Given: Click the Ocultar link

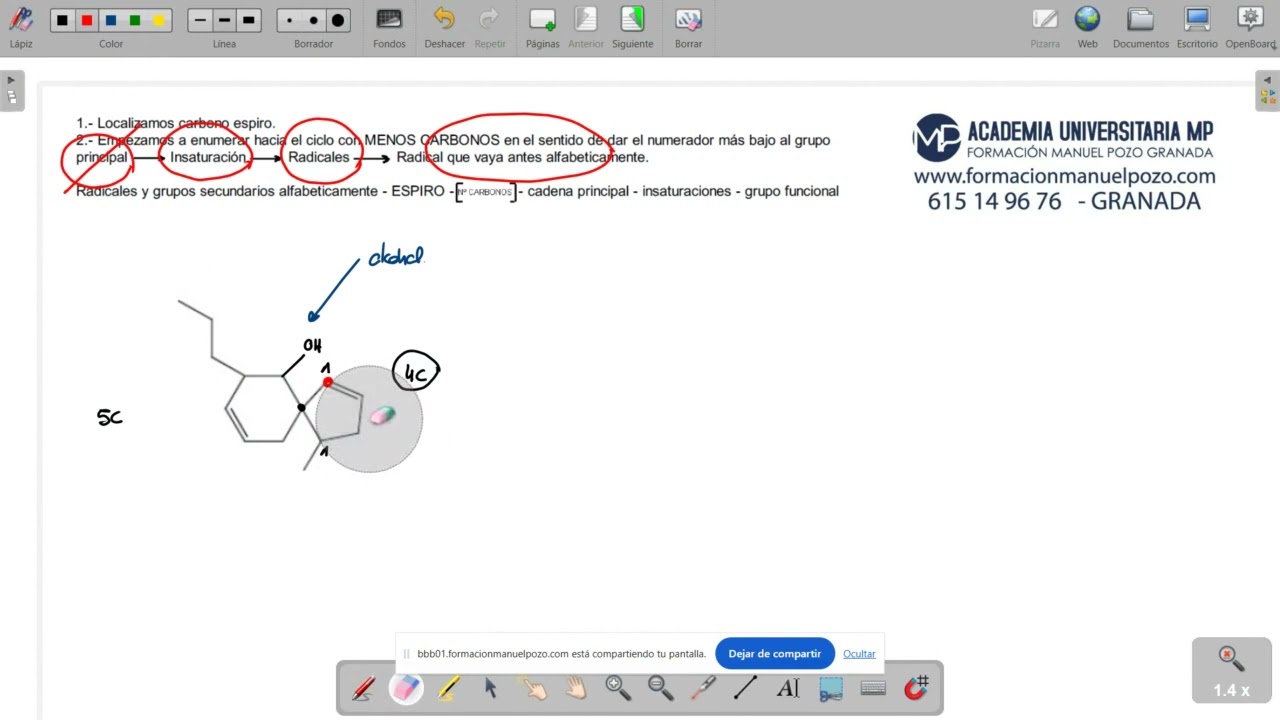Looking at the screenshot, I should tap(859, 654).
